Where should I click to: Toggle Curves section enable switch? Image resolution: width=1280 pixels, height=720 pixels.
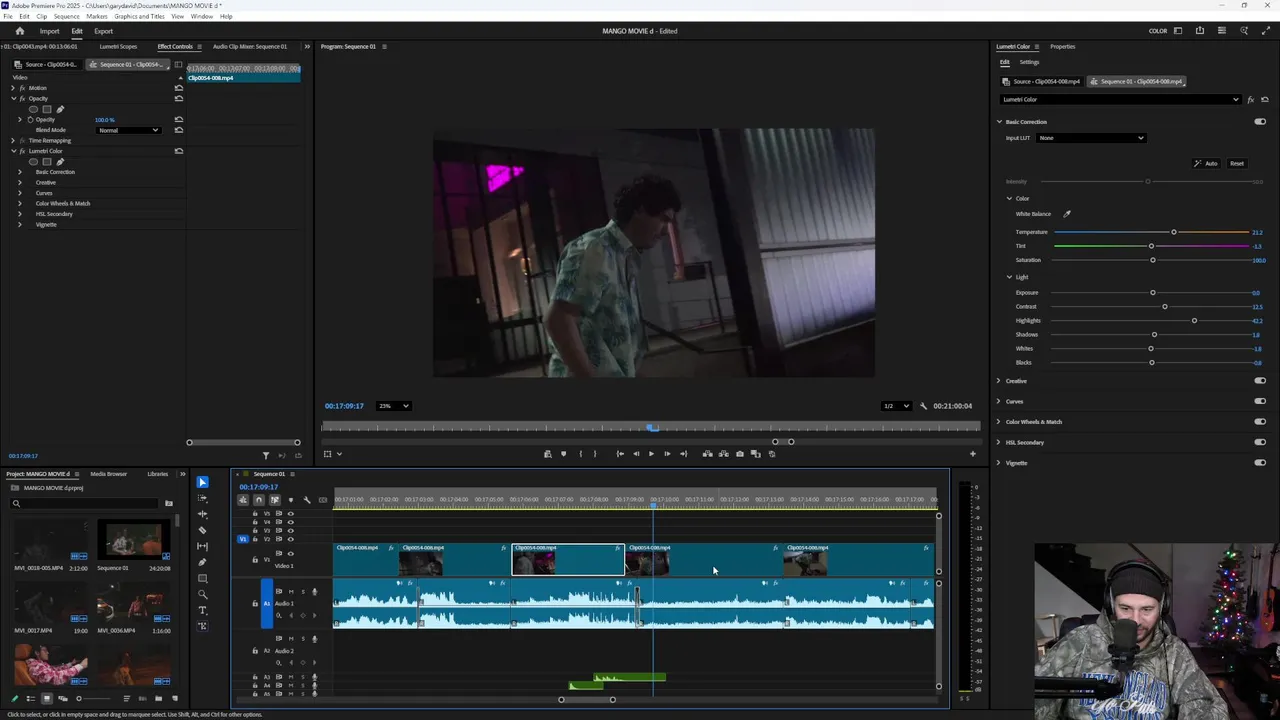1260,401
